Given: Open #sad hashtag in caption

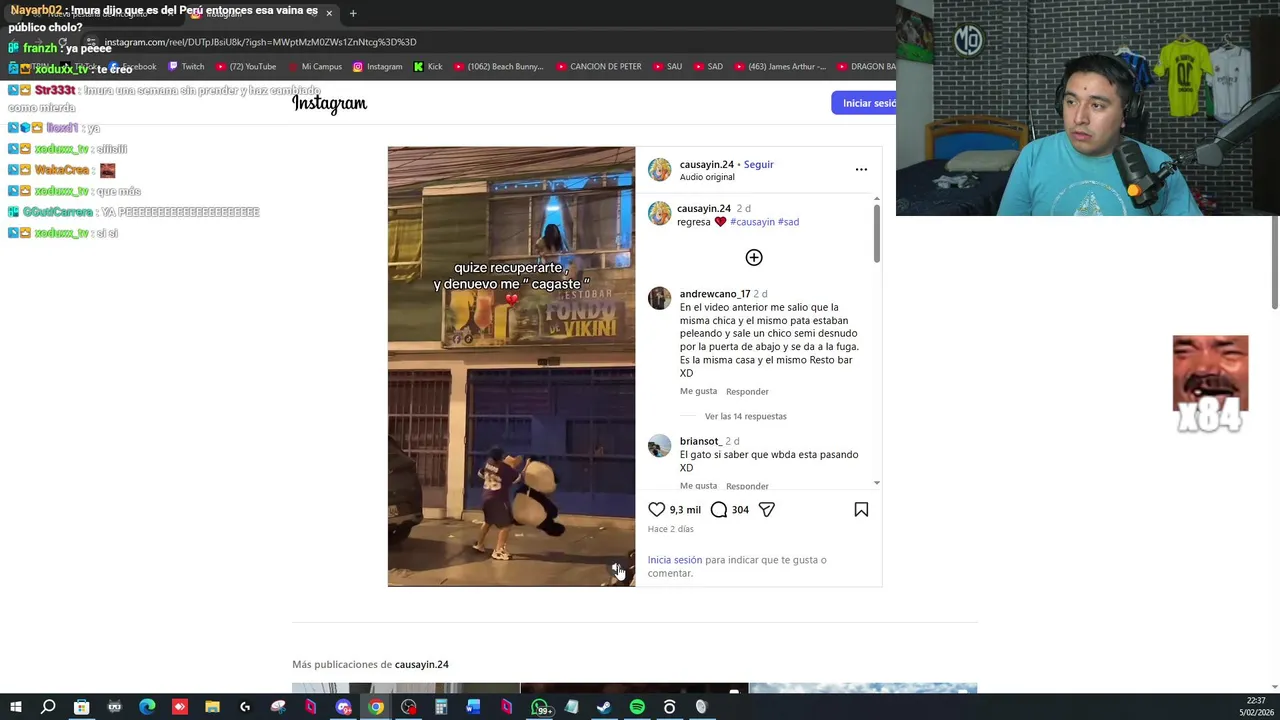Looking at the screenshot, I should point(788,222).
